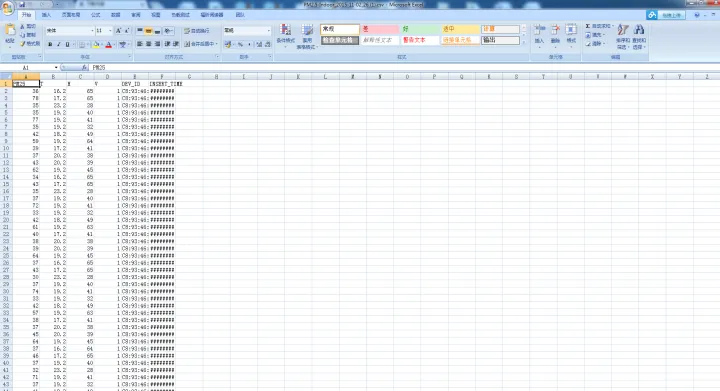The image size is (720, 391).
Task: Click the insert function fx button
Action: [x=84, y=67]
